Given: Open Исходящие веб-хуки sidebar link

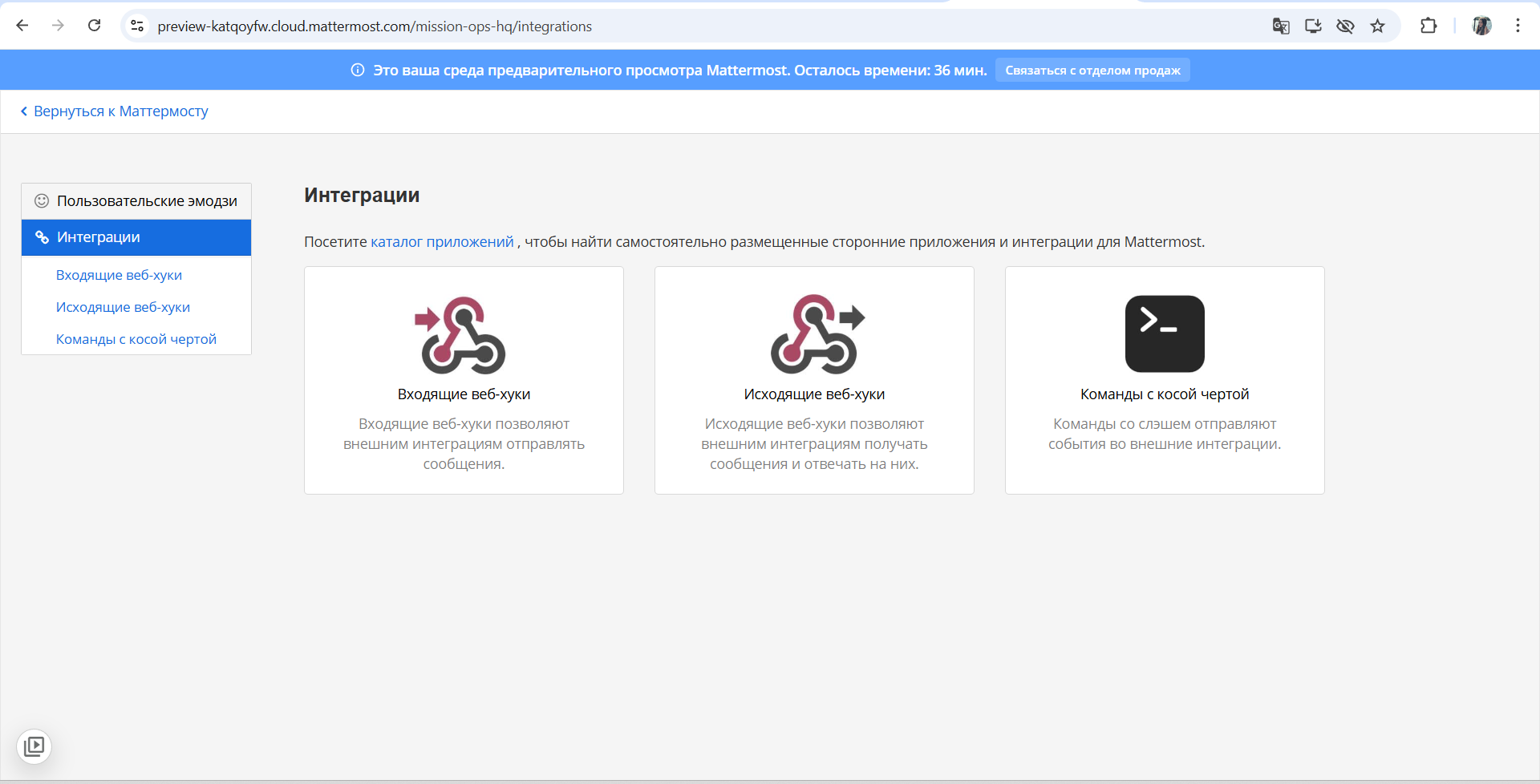Looking at the screenshot, I should click(123, 307).
